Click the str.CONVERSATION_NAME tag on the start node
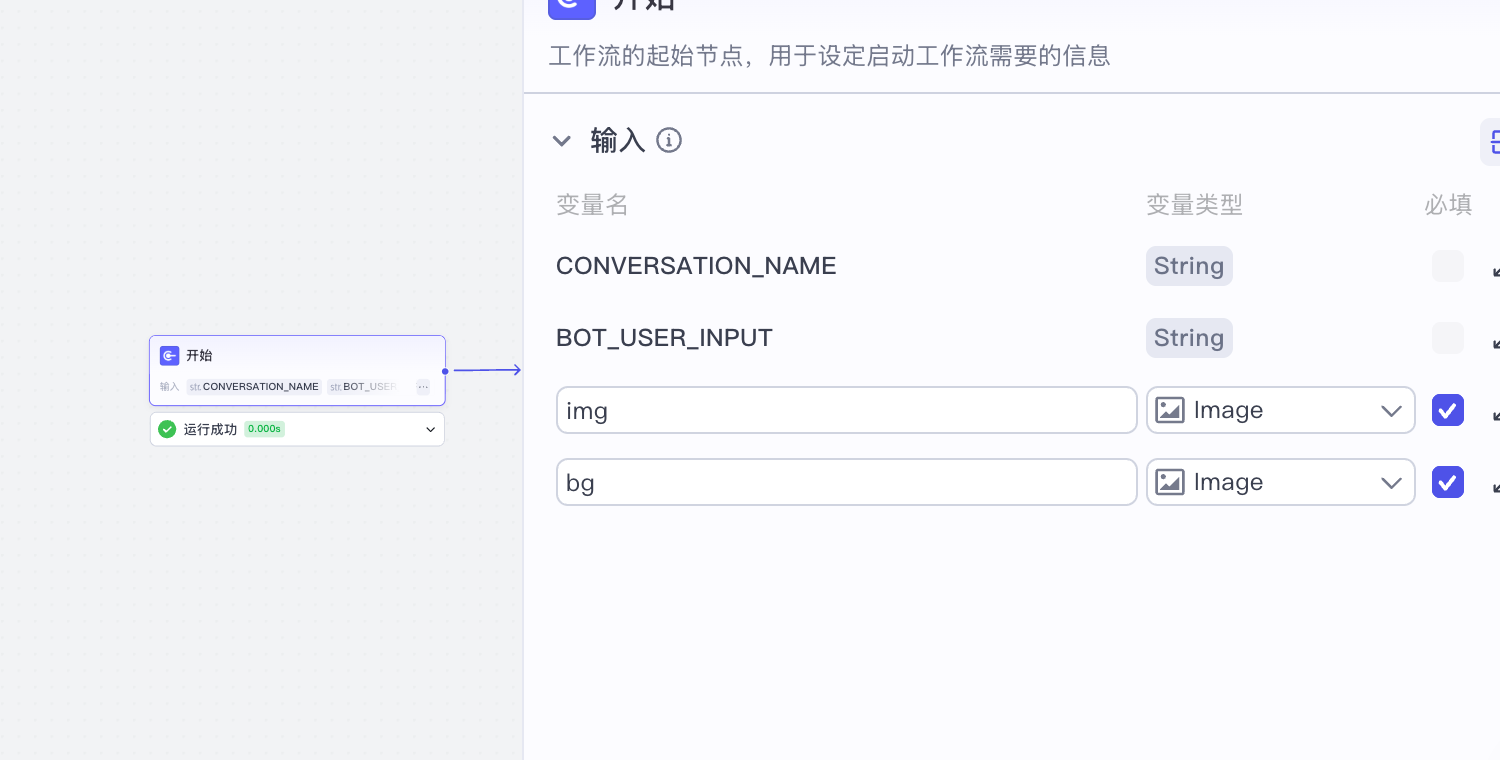This screenshot has height=760, width=1500. pyautogui.click(x=254, y=387)
